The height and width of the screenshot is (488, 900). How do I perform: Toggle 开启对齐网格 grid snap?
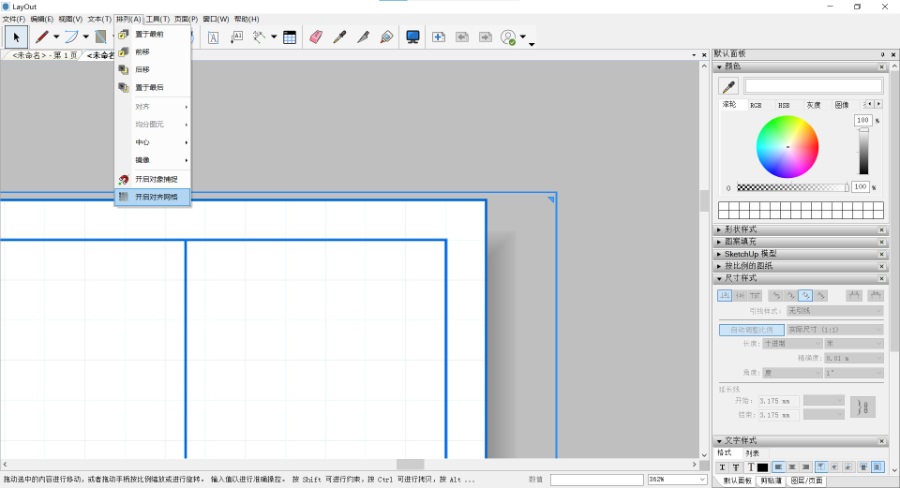156,197
